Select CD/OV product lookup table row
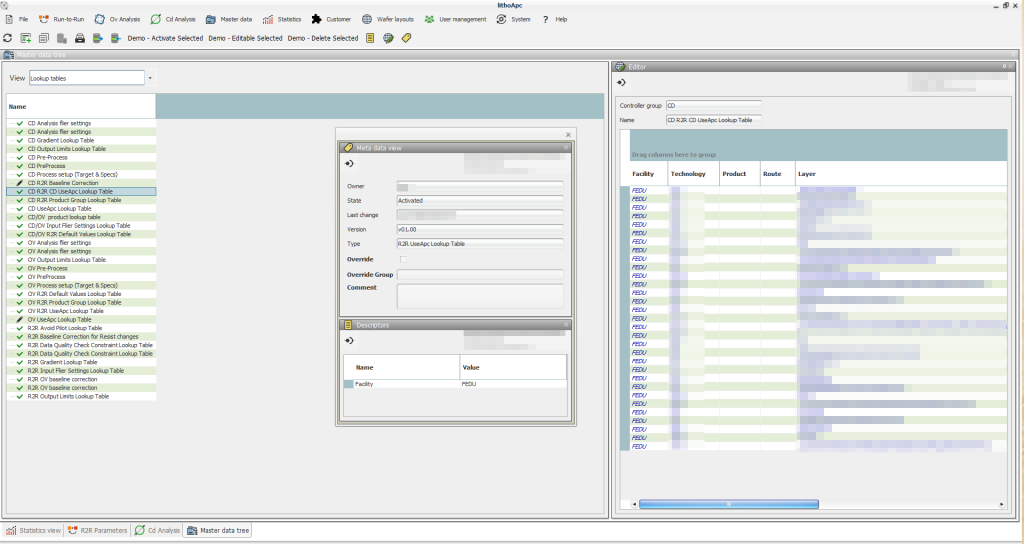This screenshot has height=544, width=1024. pos(81,217)
